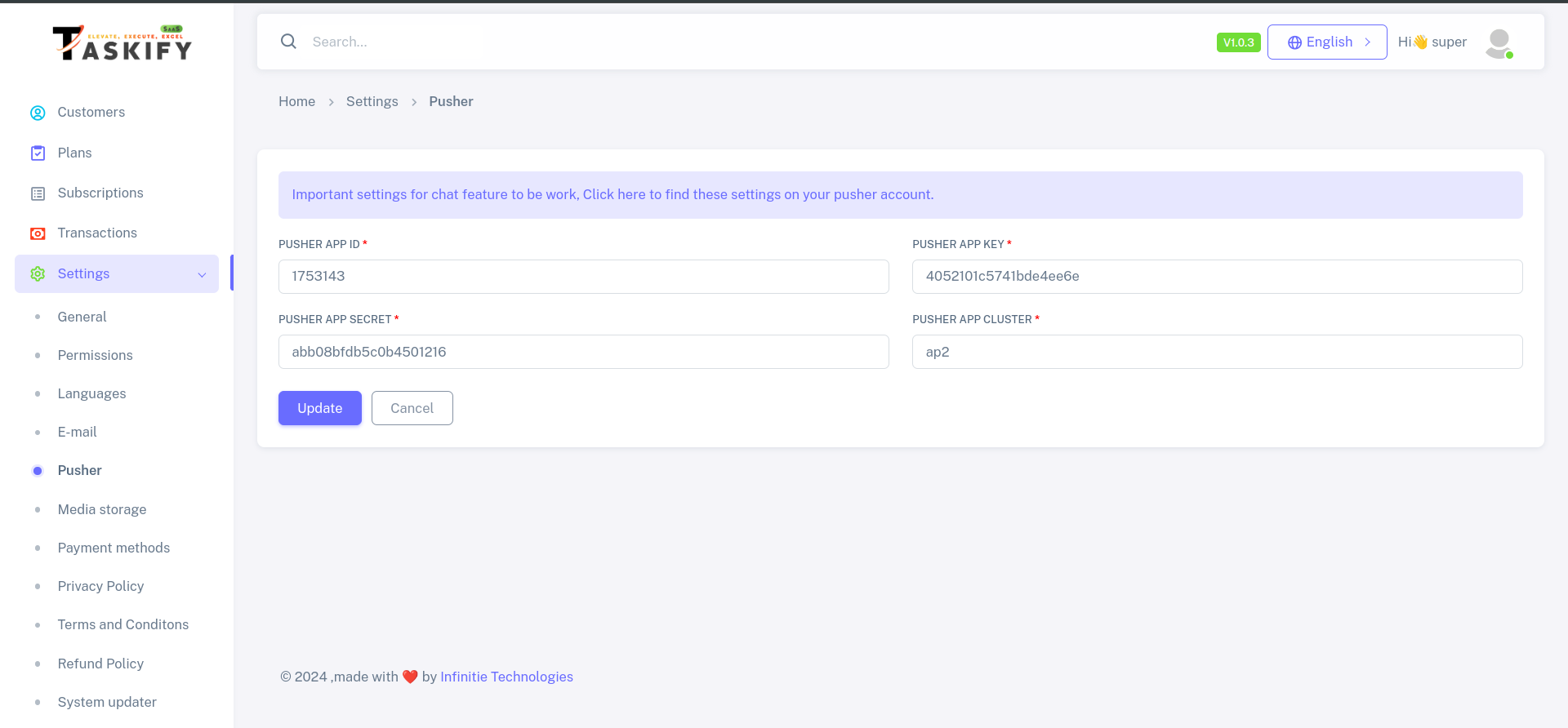
Task: Go to Media storage settings
Action: click(102, 509)
